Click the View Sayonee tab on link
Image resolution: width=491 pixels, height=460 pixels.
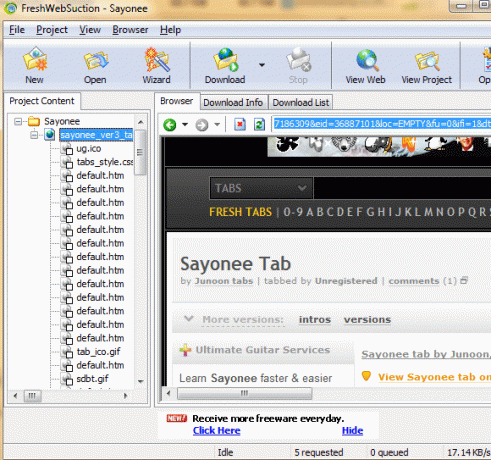(x=434, y=377)
